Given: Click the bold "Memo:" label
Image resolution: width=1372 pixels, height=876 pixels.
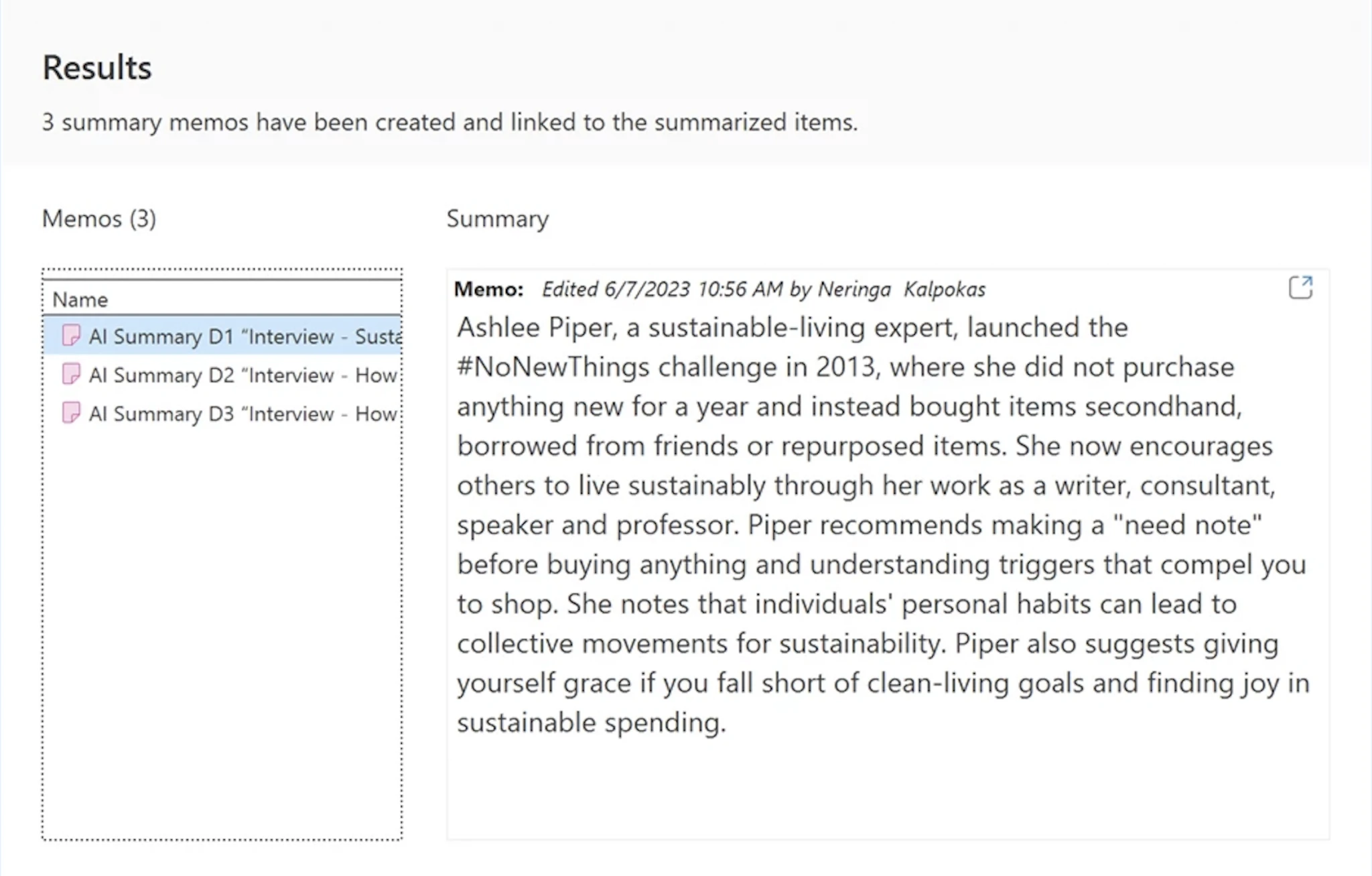Looking at the screenshot, I should click(x=488, y=290).
